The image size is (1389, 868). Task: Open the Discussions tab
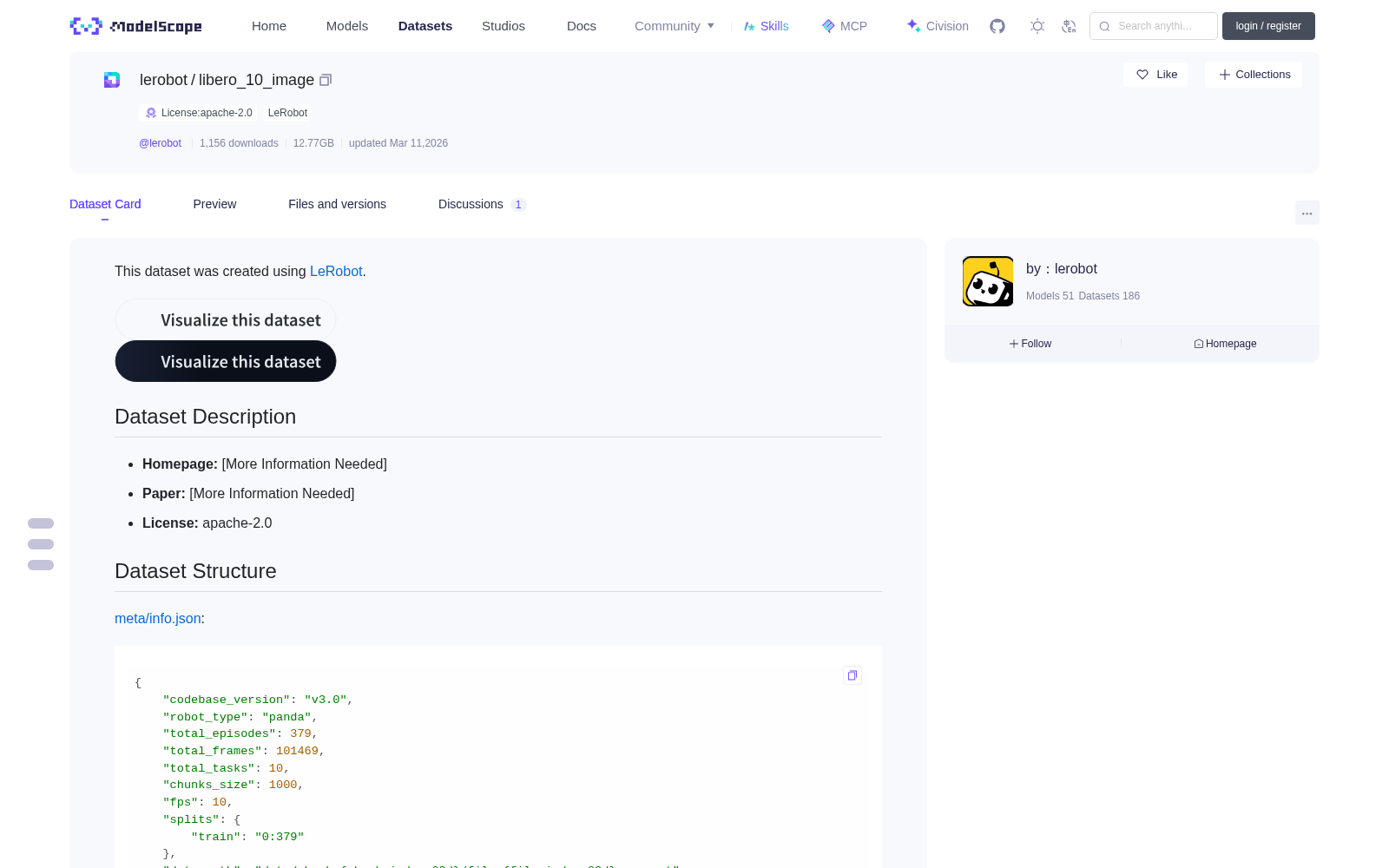[482, 204]
